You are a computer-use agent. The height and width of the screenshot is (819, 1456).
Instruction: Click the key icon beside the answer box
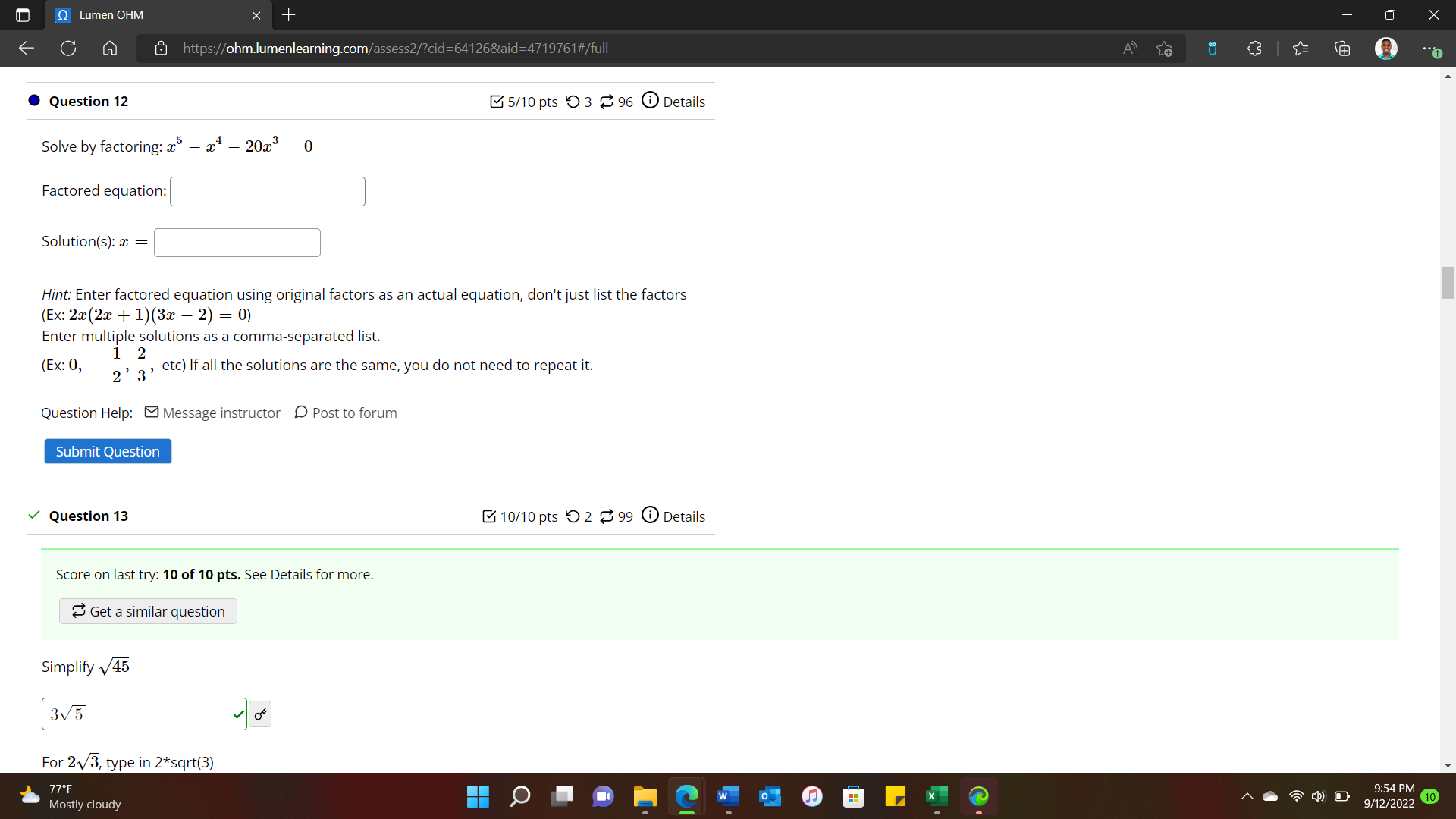click(260, 714)
